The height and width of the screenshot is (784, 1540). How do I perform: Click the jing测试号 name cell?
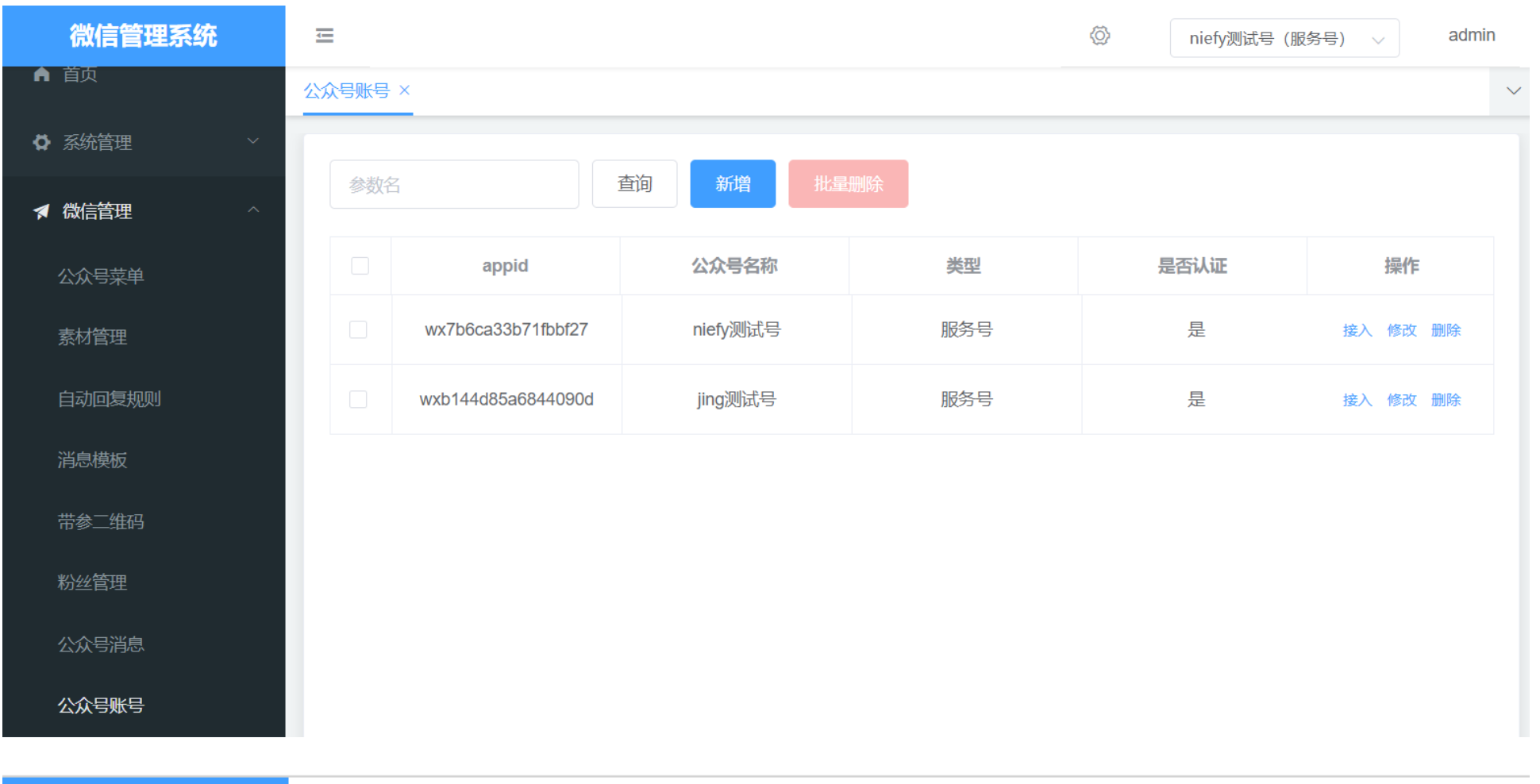click(737, 399)
